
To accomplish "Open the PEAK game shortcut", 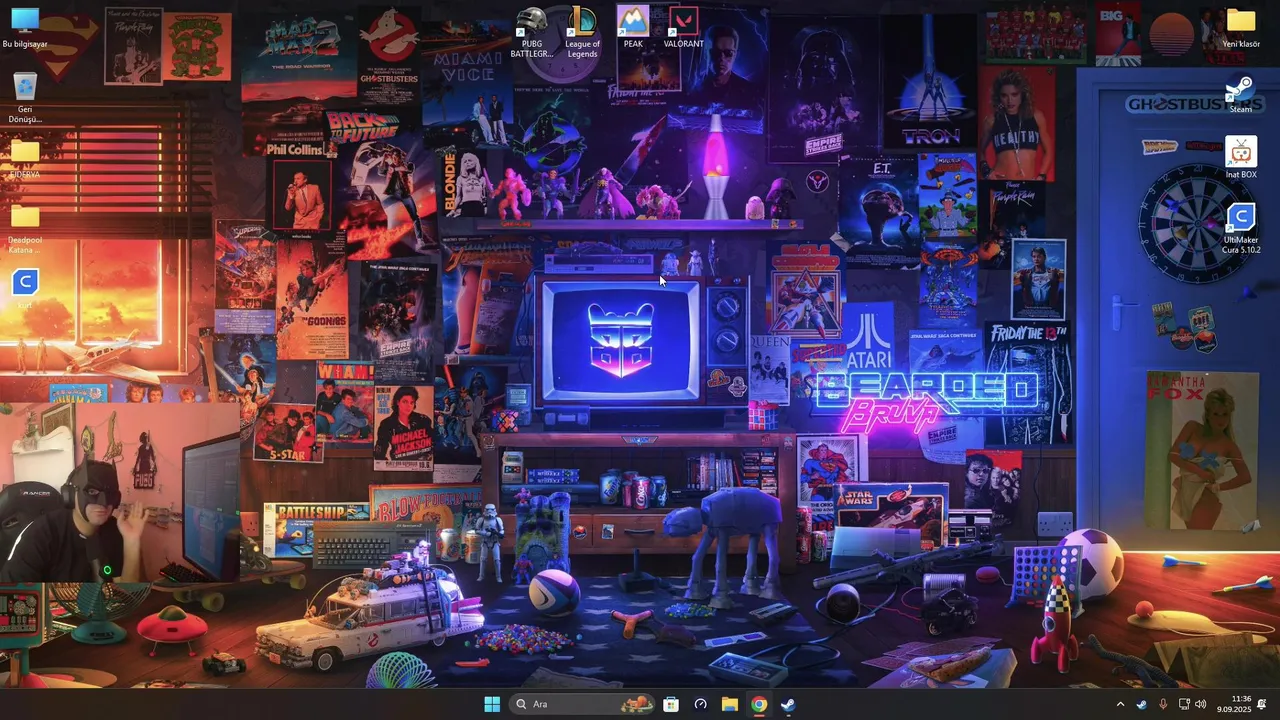I will tap(633, 27).
